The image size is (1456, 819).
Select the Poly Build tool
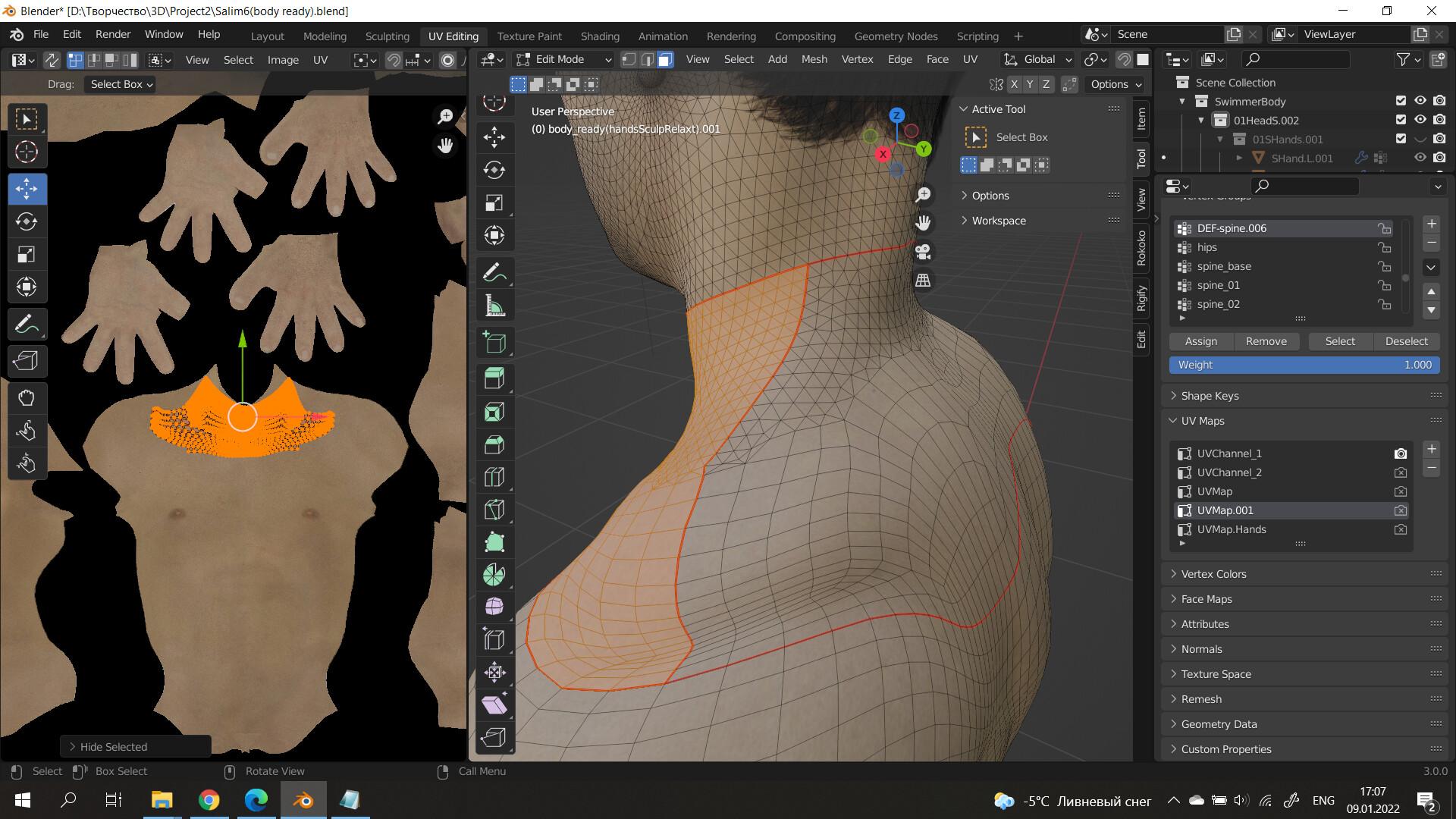tap(494, 542)
